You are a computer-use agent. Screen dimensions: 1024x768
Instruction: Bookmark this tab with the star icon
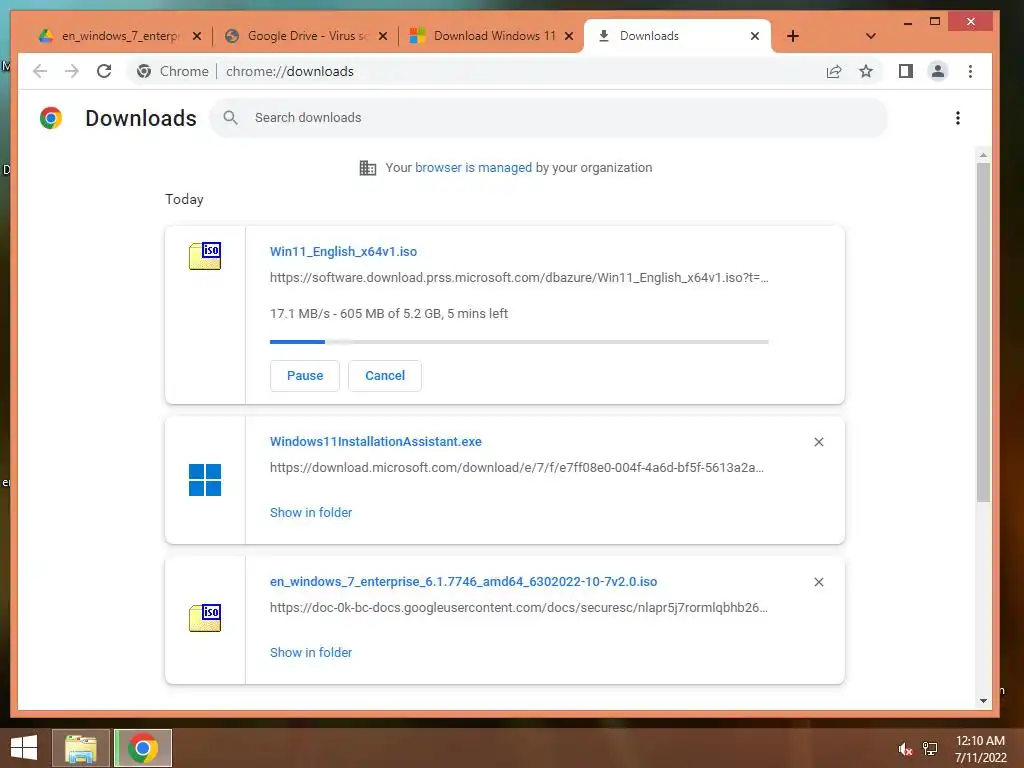click(866, 71)
